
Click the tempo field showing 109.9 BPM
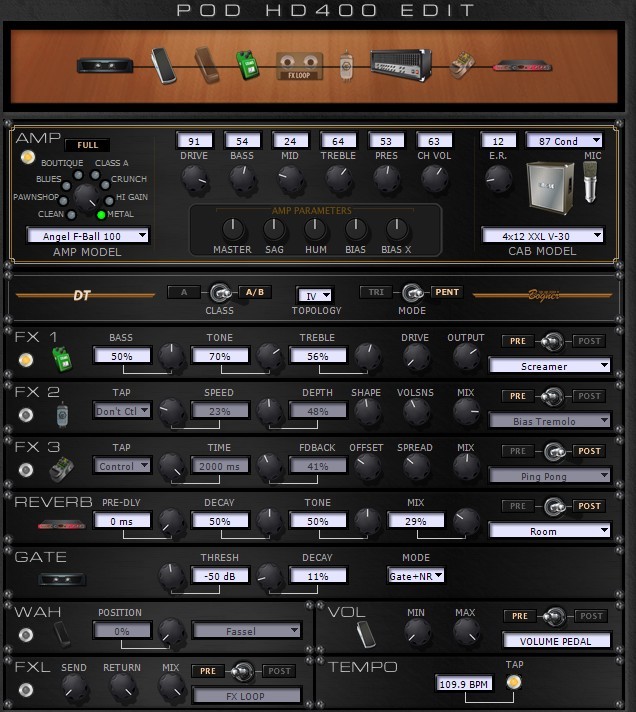click(463, 684)
